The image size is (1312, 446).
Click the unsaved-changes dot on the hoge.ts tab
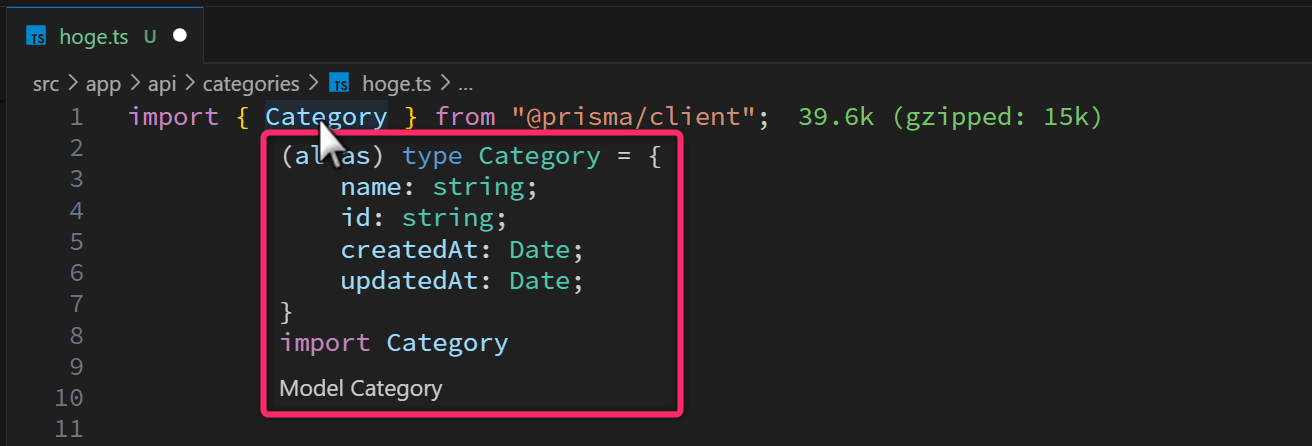(x=180, y=36)
